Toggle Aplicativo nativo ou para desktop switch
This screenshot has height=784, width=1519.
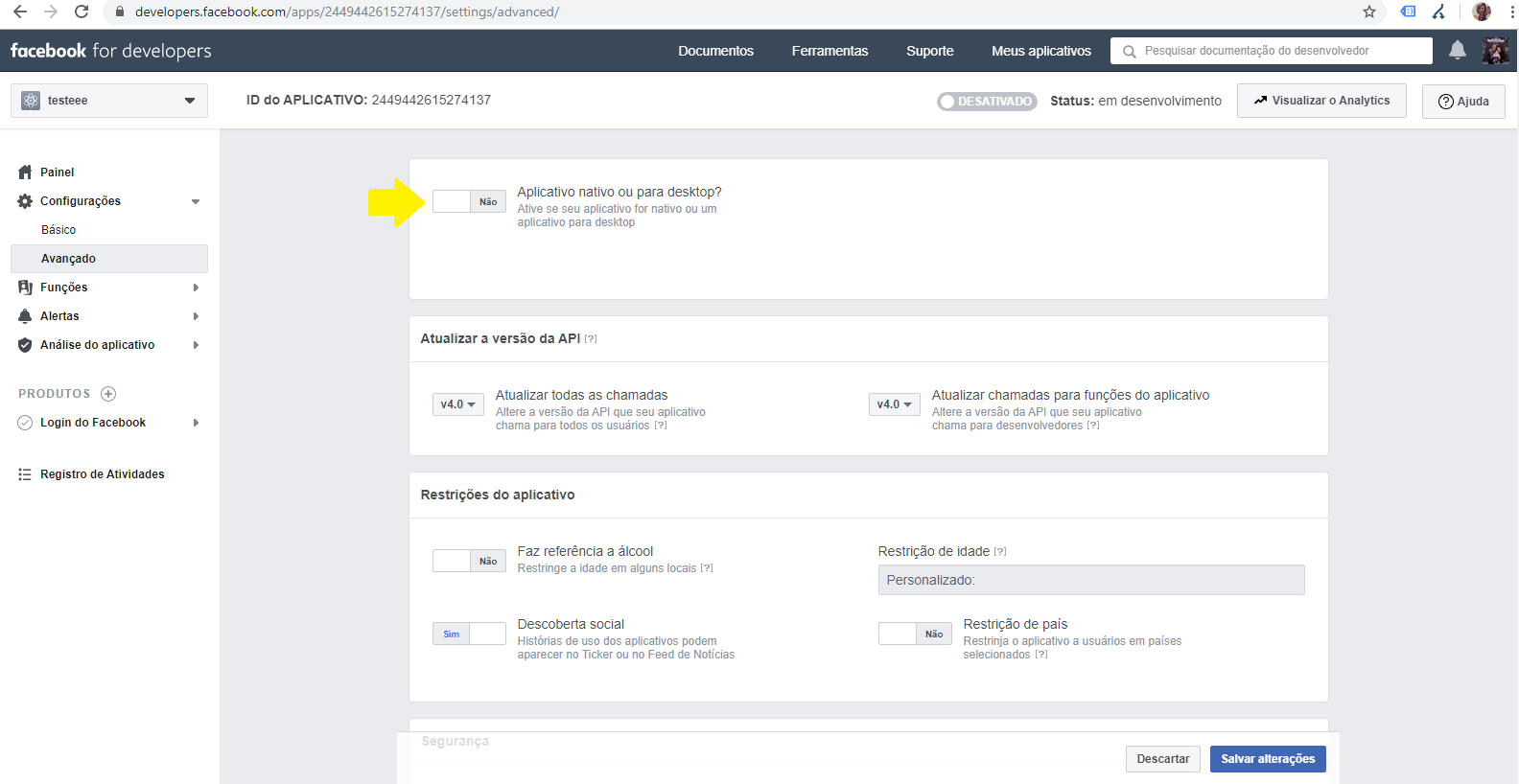tap(469, 201)
